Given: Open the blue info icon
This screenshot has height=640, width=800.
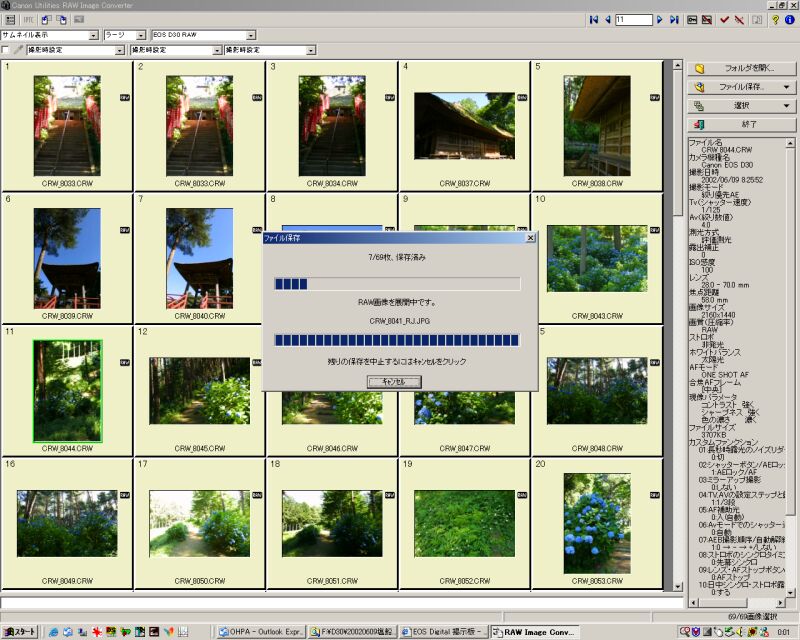Looking at the screenshot, I should (790, 19).
